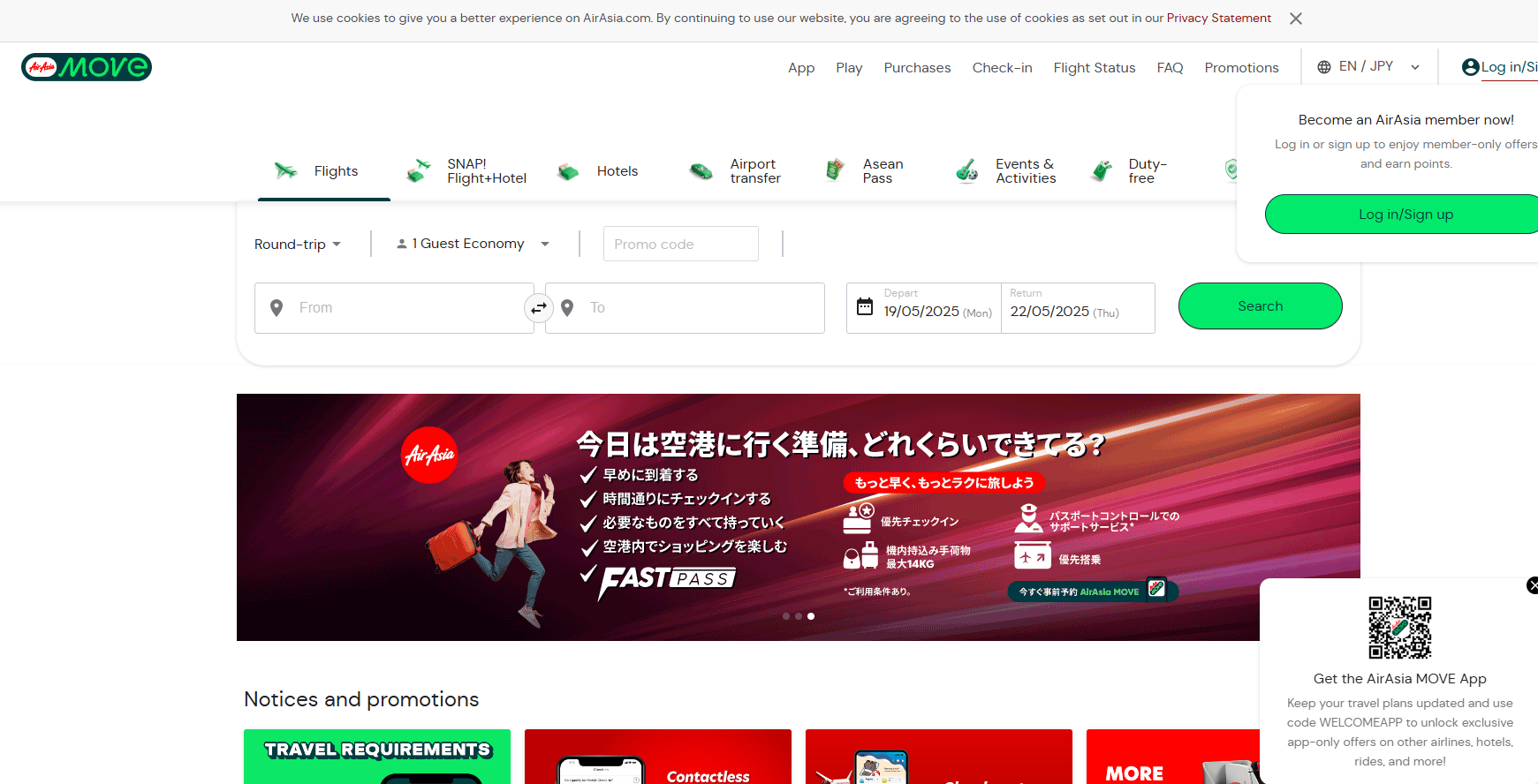Open the FAST PASS banner

click(799, 517)
